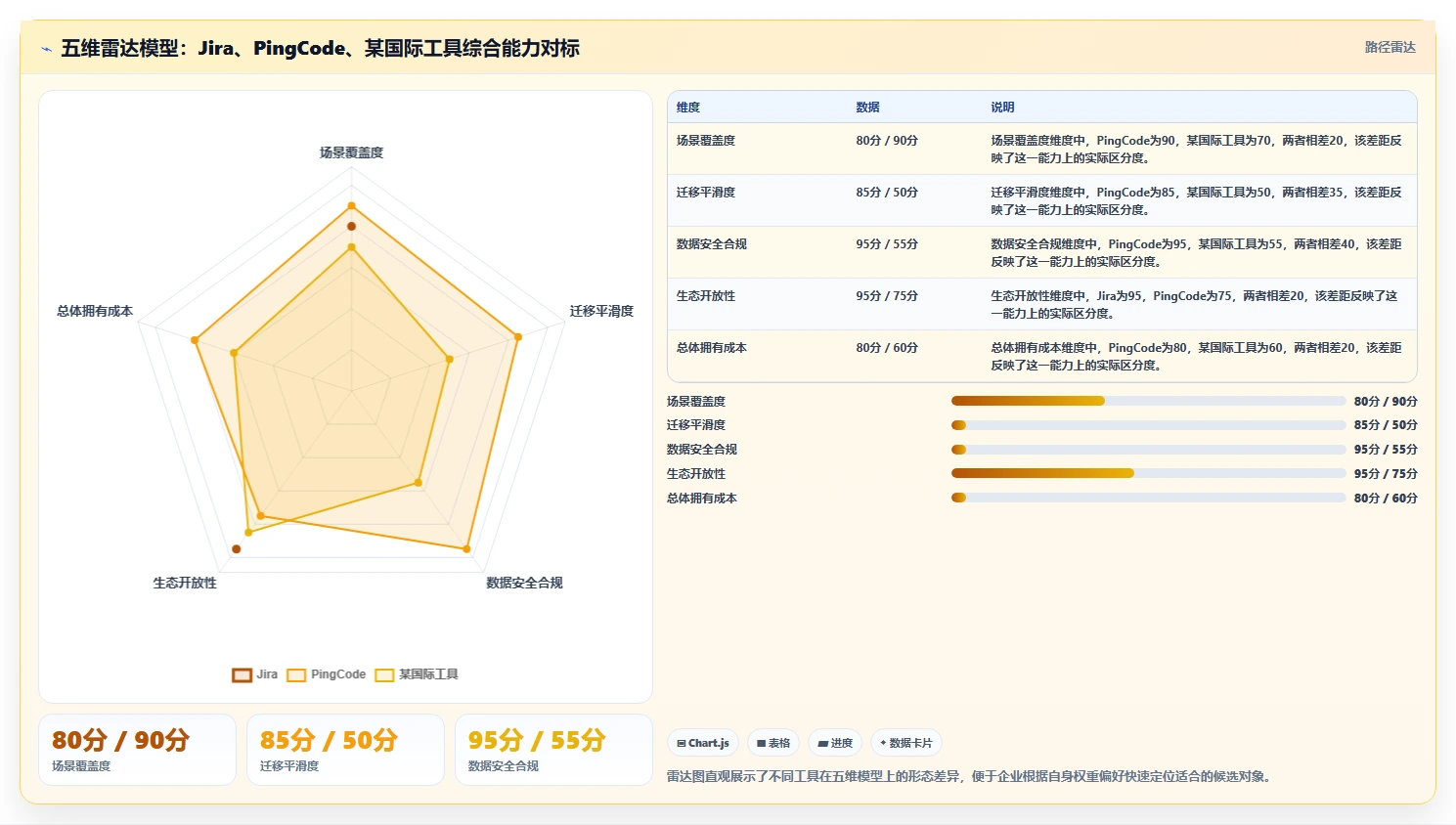Click the footer note starting 雷达图直观展示
The width and height of the screenshot is (1456, 825).
click(x=970, y=777)
